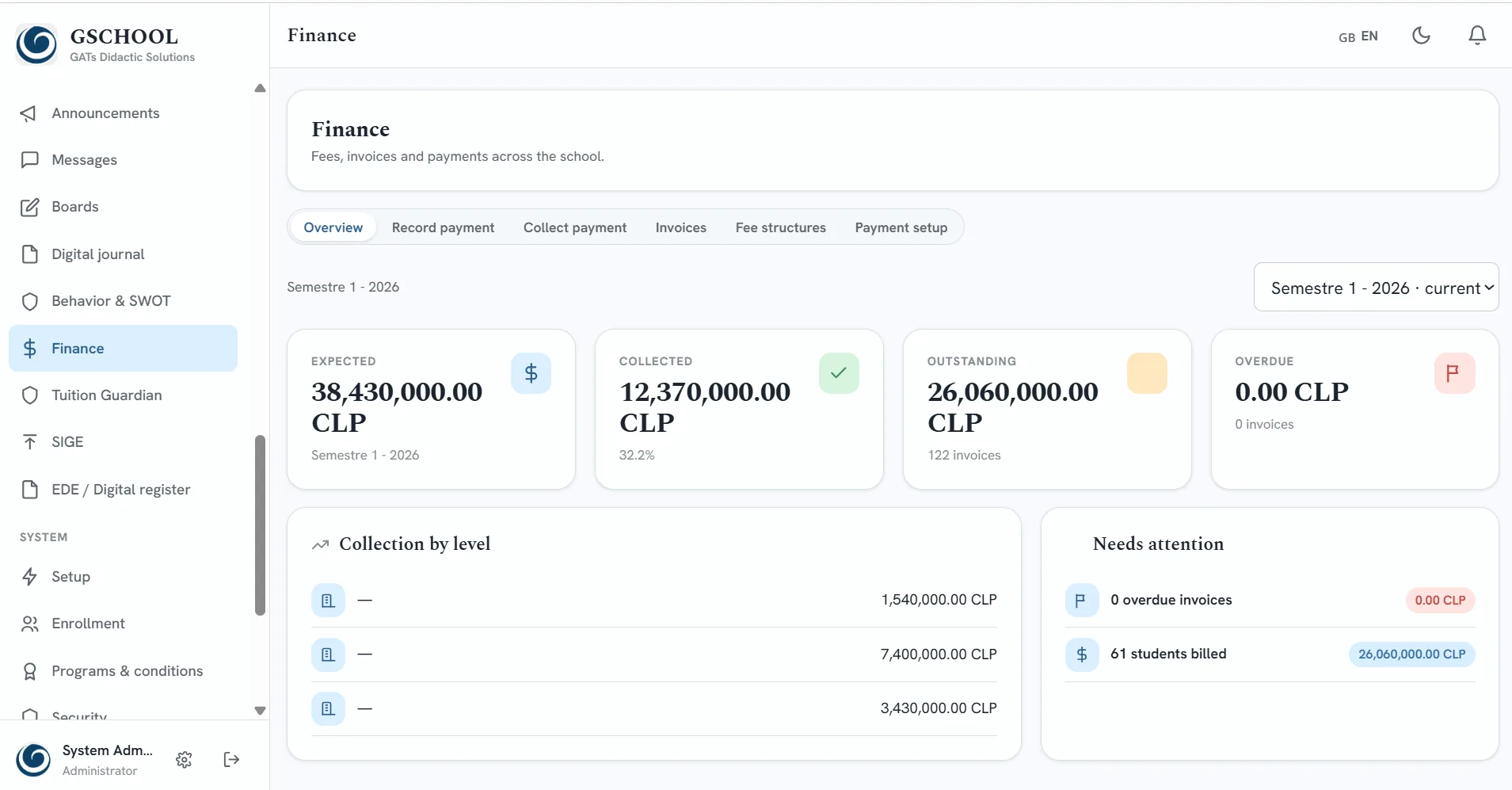Click the 0.00 CLP red badge
The image size is (1512, 790).
(1440, 601)
